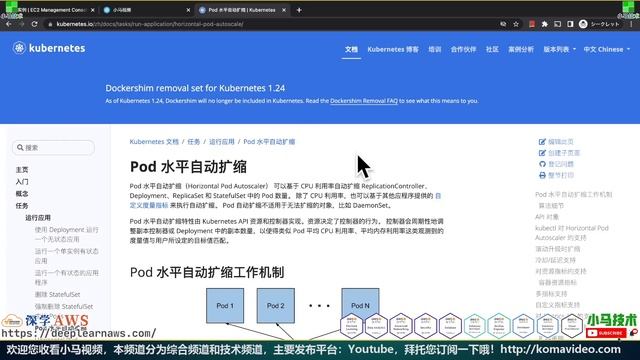Viewport: 640px width, 360px height.
Task: Click the Dockershim removal set announcement title
Action: click(x=195, y=88)
